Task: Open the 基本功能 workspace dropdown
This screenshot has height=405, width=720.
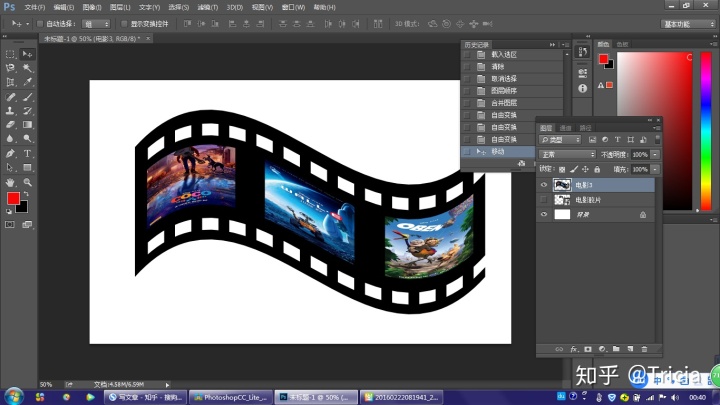Action: coord(688,24)
